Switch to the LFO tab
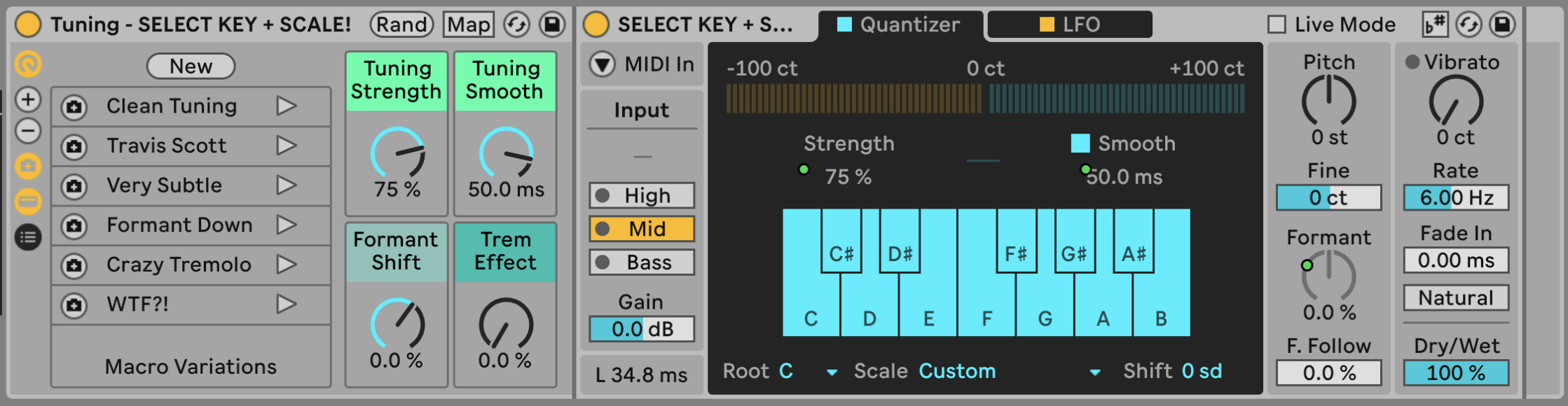The width and height of the screenshot is (1568, 406). pyautogui.click(x=1069, y=24)
